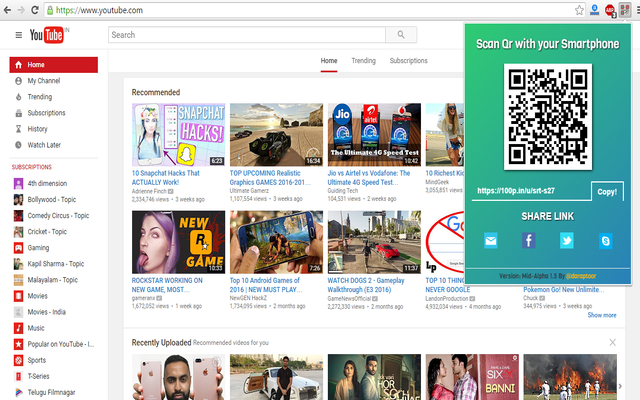Click the browser back arrow
The image size is (640, 400).
(x=7, y=10)
